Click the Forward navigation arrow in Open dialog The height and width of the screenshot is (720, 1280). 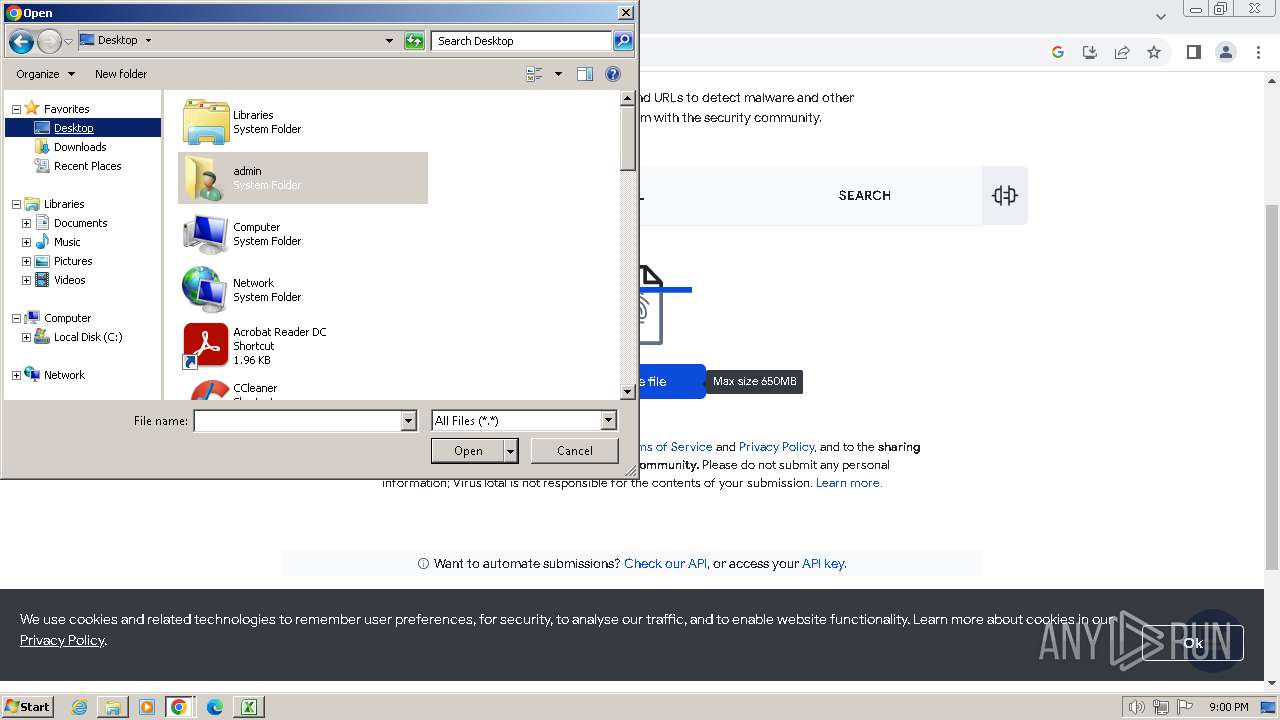click(49, 41)
